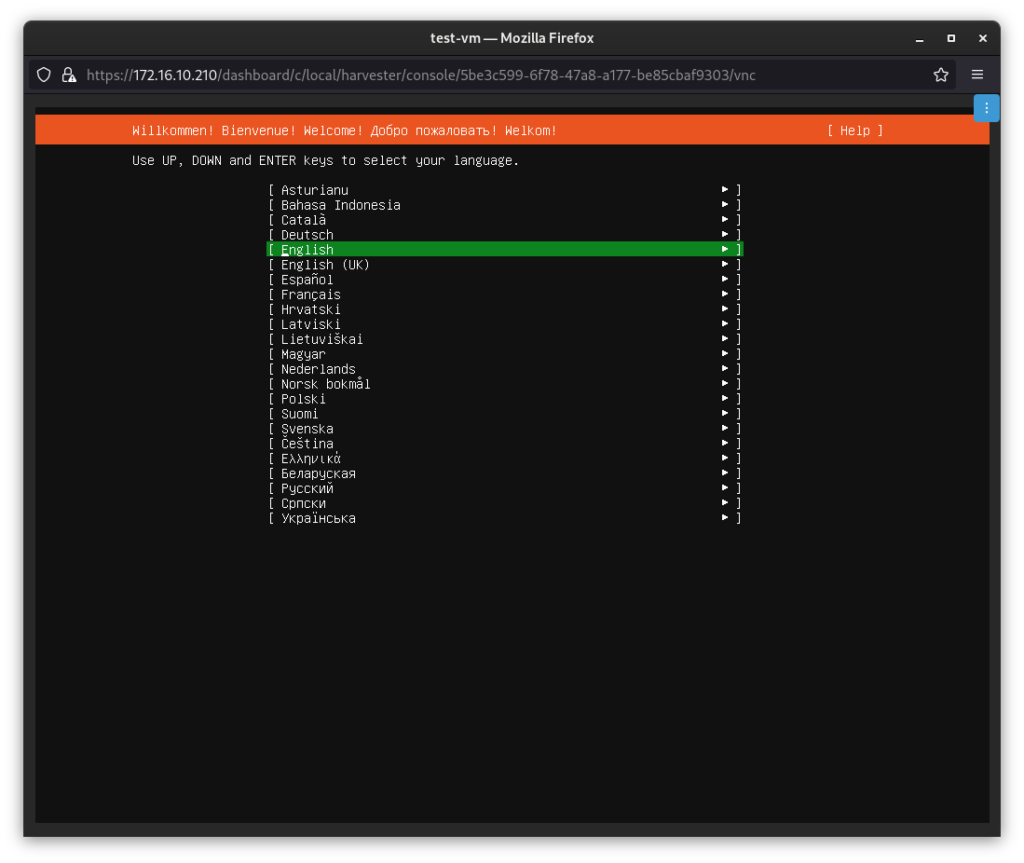
Task: Select English (UK) language
Action: (504, 265)
